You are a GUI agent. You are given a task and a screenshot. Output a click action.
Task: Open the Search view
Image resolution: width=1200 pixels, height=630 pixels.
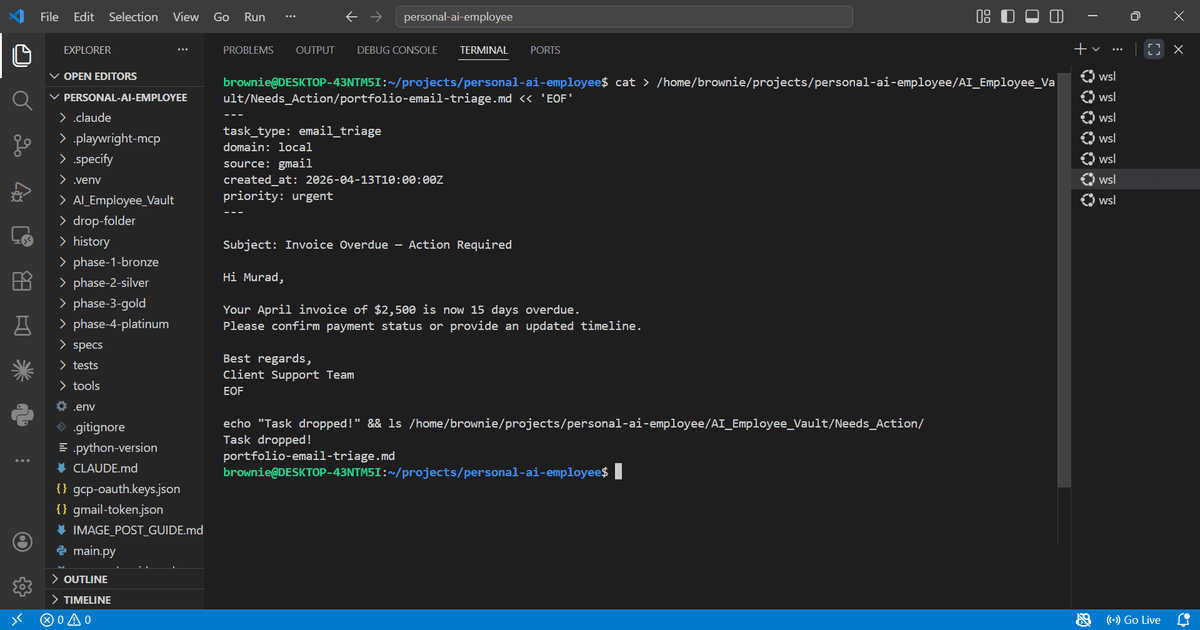click(x=22, y=100)
